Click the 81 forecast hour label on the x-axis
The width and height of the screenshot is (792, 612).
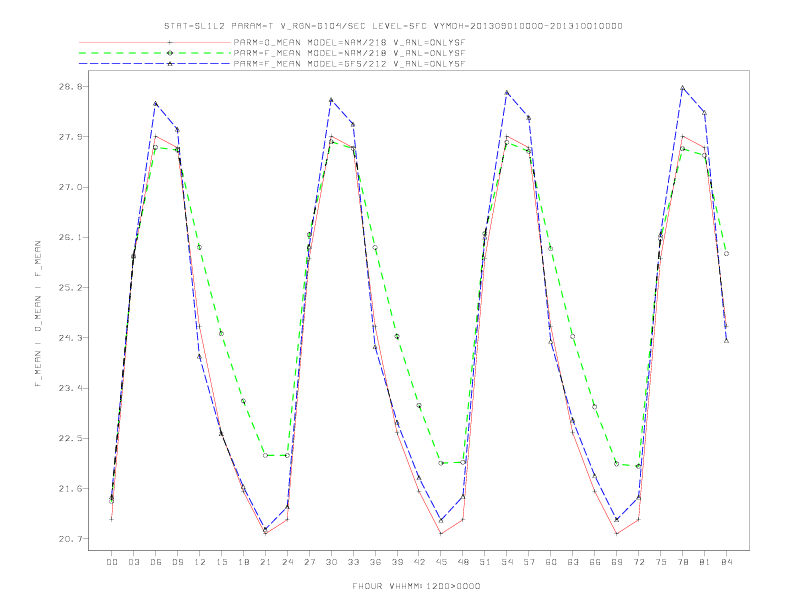coord(705,562)
